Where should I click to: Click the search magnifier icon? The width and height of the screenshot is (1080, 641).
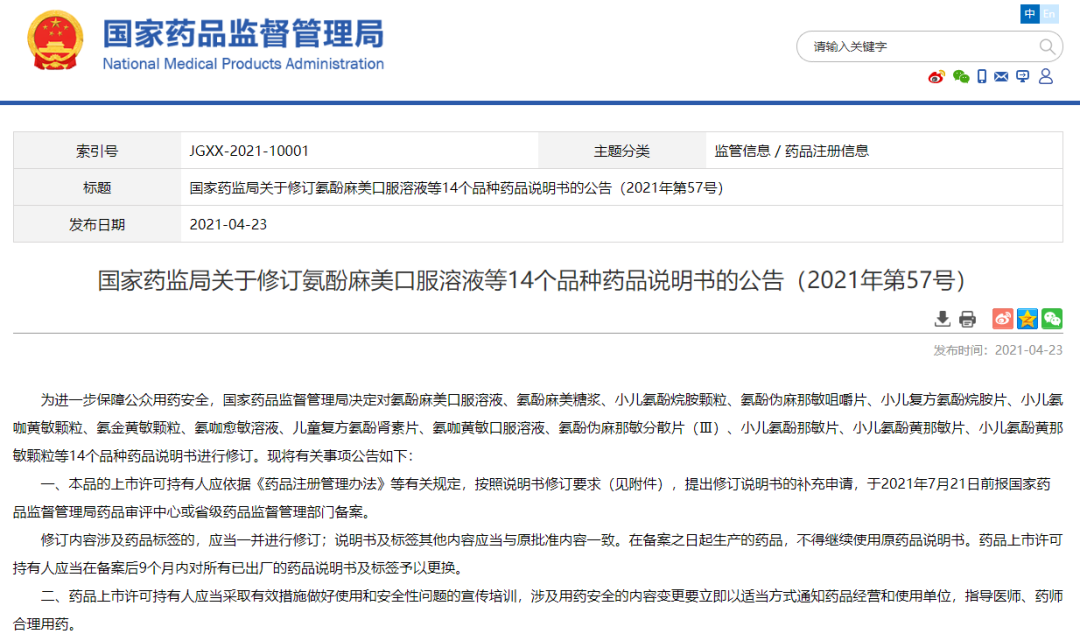point(1046,47)
